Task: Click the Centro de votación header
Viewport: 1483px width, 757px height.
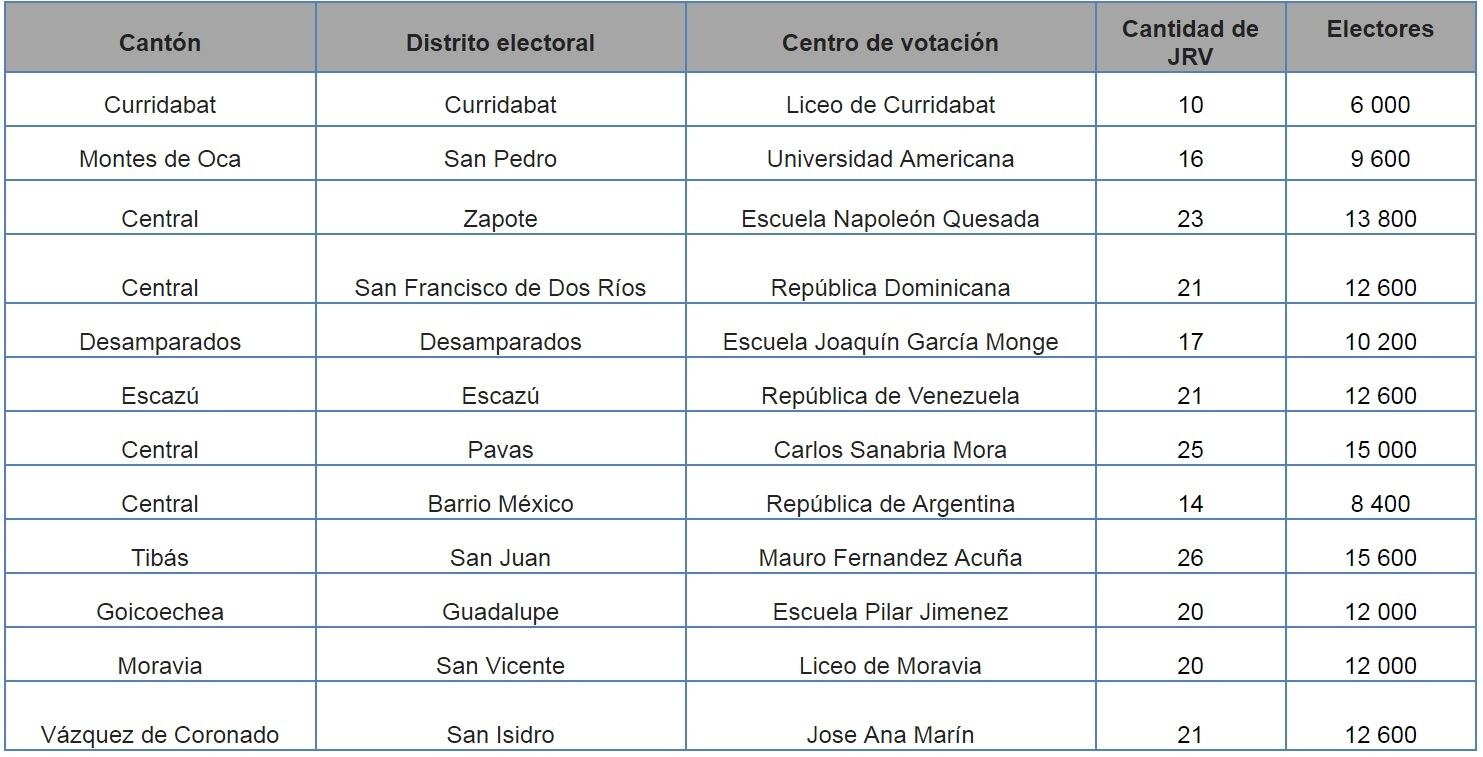Action: pyautogui.click(x=890, y=43)
